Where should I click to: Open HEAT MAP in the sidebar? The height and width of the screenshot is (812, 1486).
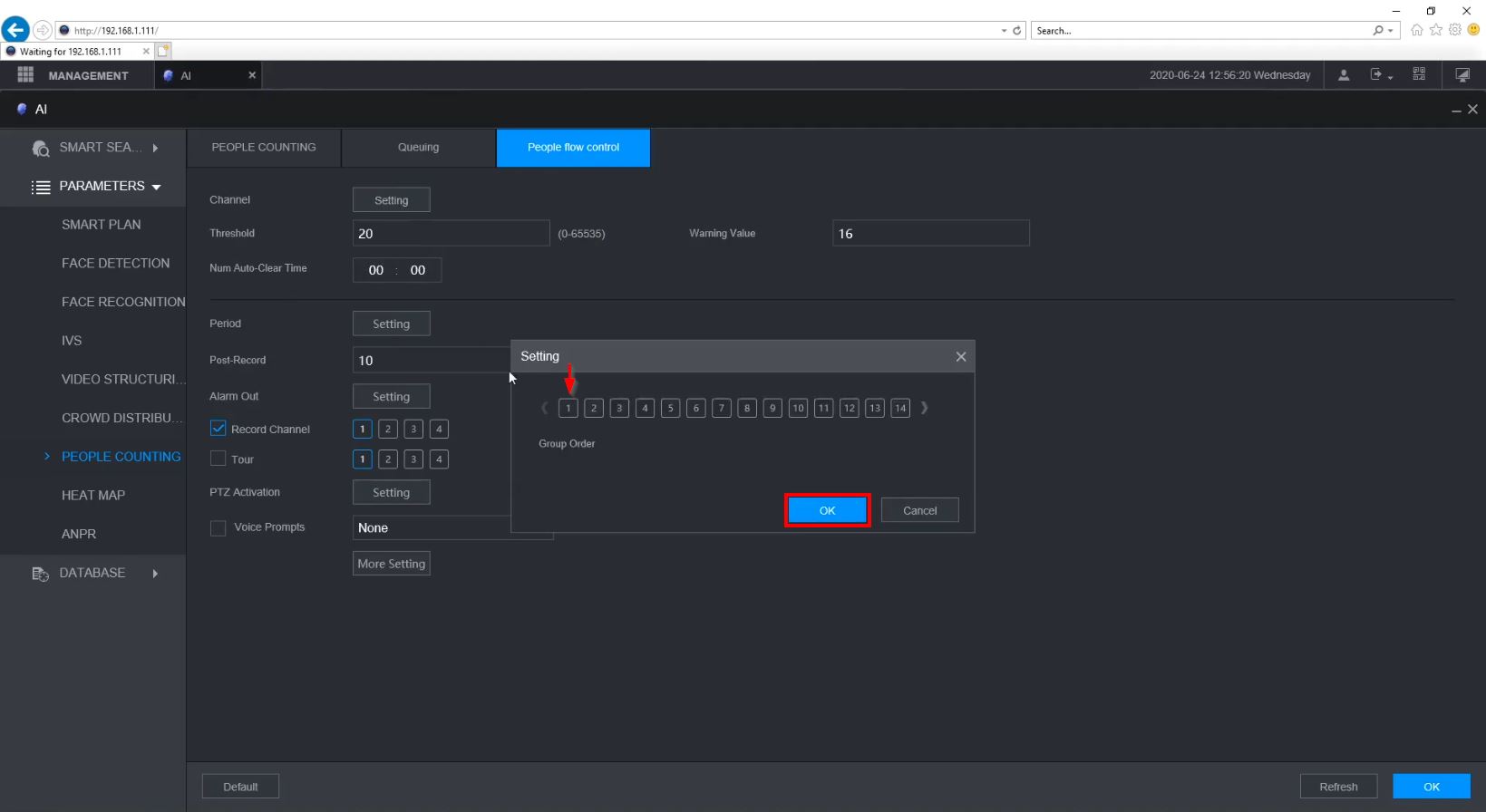93,496
